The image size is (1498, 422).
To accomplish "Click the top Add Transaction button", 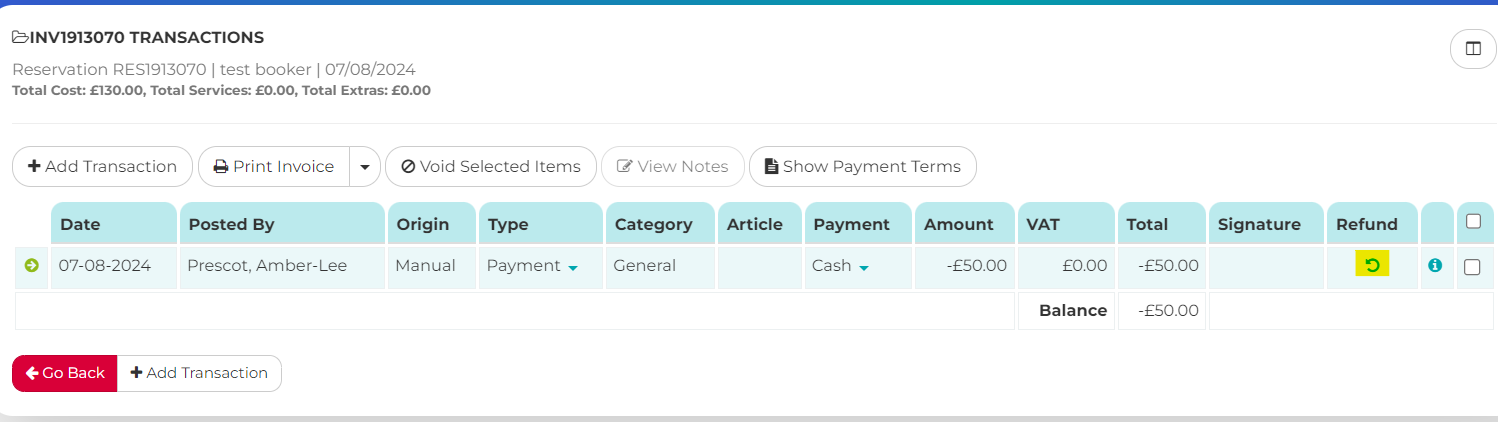I will [102, 166].
